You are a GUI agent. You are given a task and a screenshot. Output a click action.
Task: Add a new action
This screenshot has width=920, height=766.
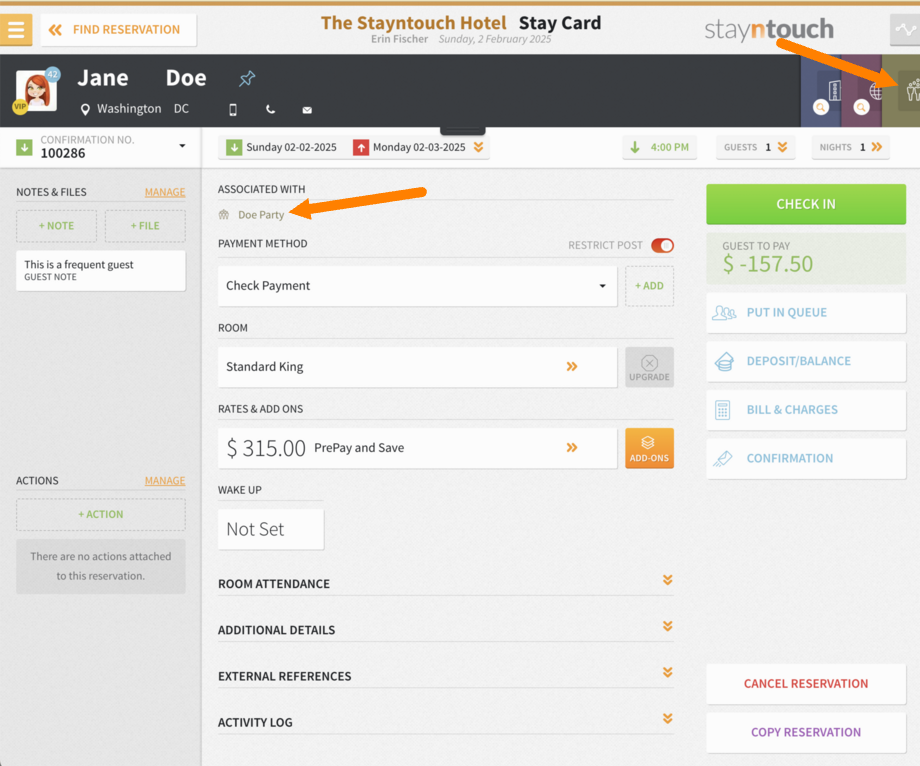[101, 514]
